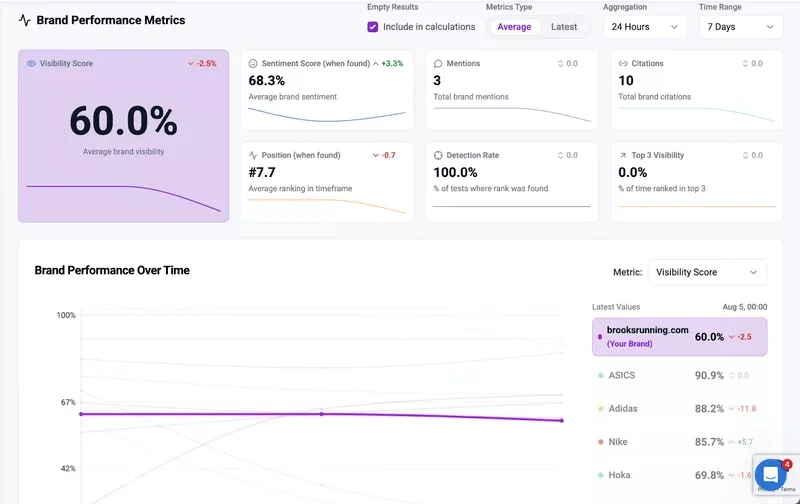The height and width of the screenshot is (504, 800).
Task: Click the Sentiment Score smiley icon
Action: click(x=253, y=63)
